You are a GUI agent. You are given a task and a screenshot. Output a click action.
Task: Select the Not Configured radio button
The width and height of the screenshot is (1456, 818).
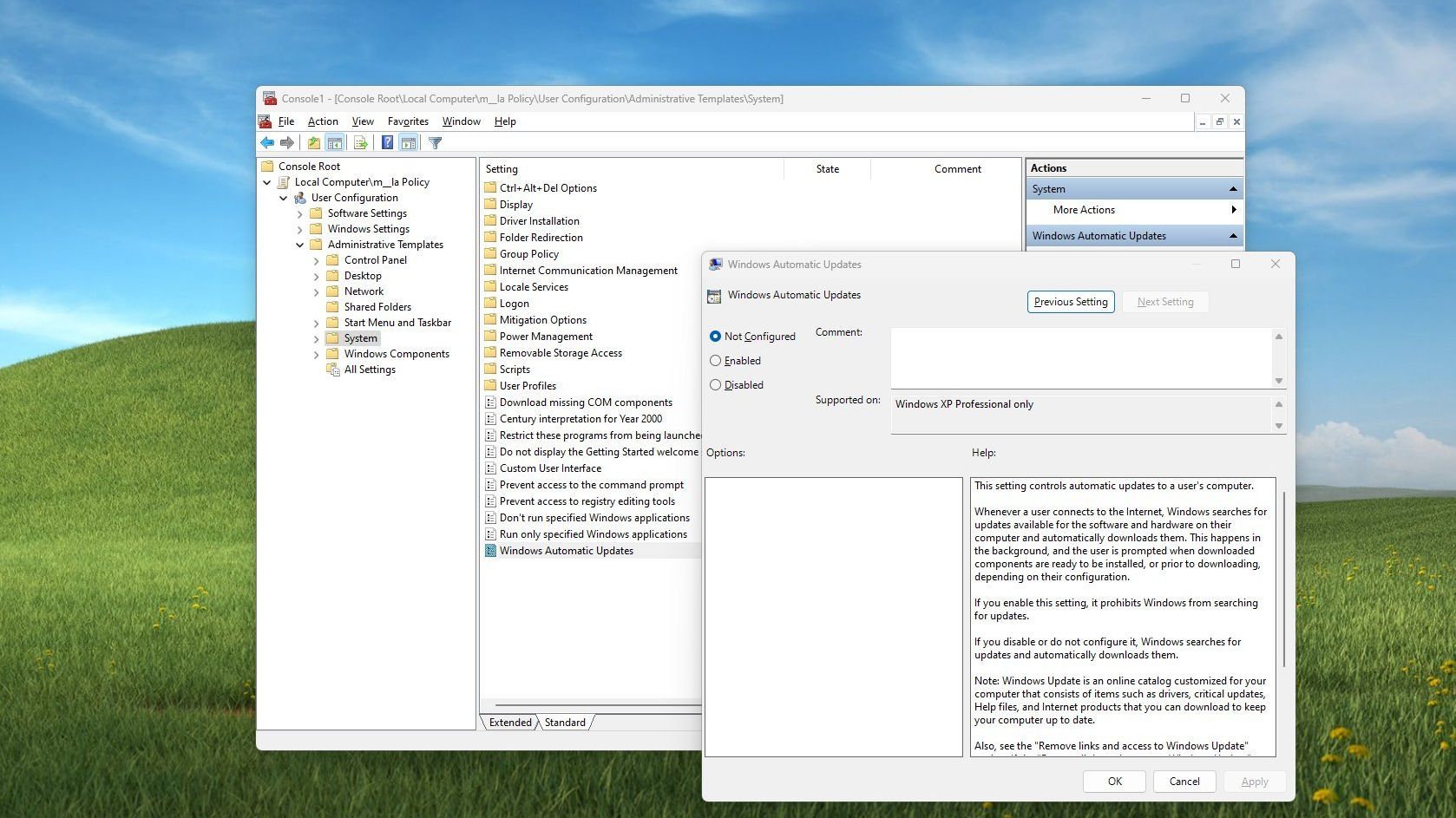click(715, 337)
